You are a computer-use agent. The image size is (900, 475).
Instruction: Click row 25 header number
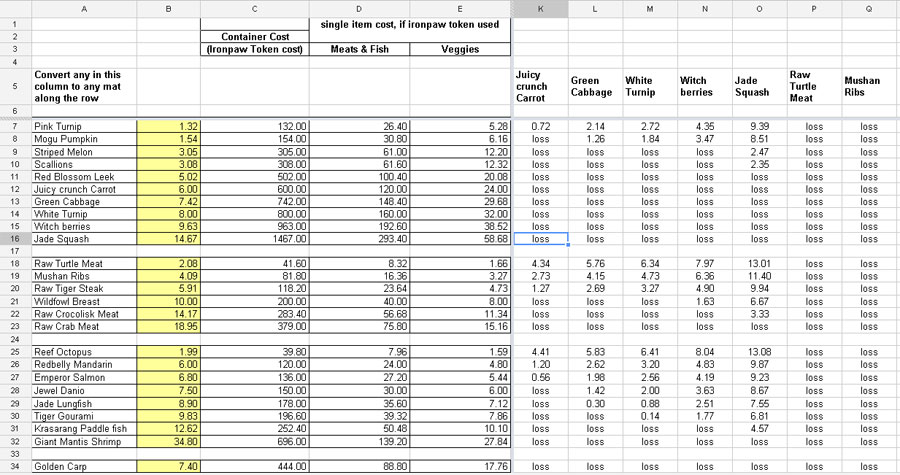point(15,352)
